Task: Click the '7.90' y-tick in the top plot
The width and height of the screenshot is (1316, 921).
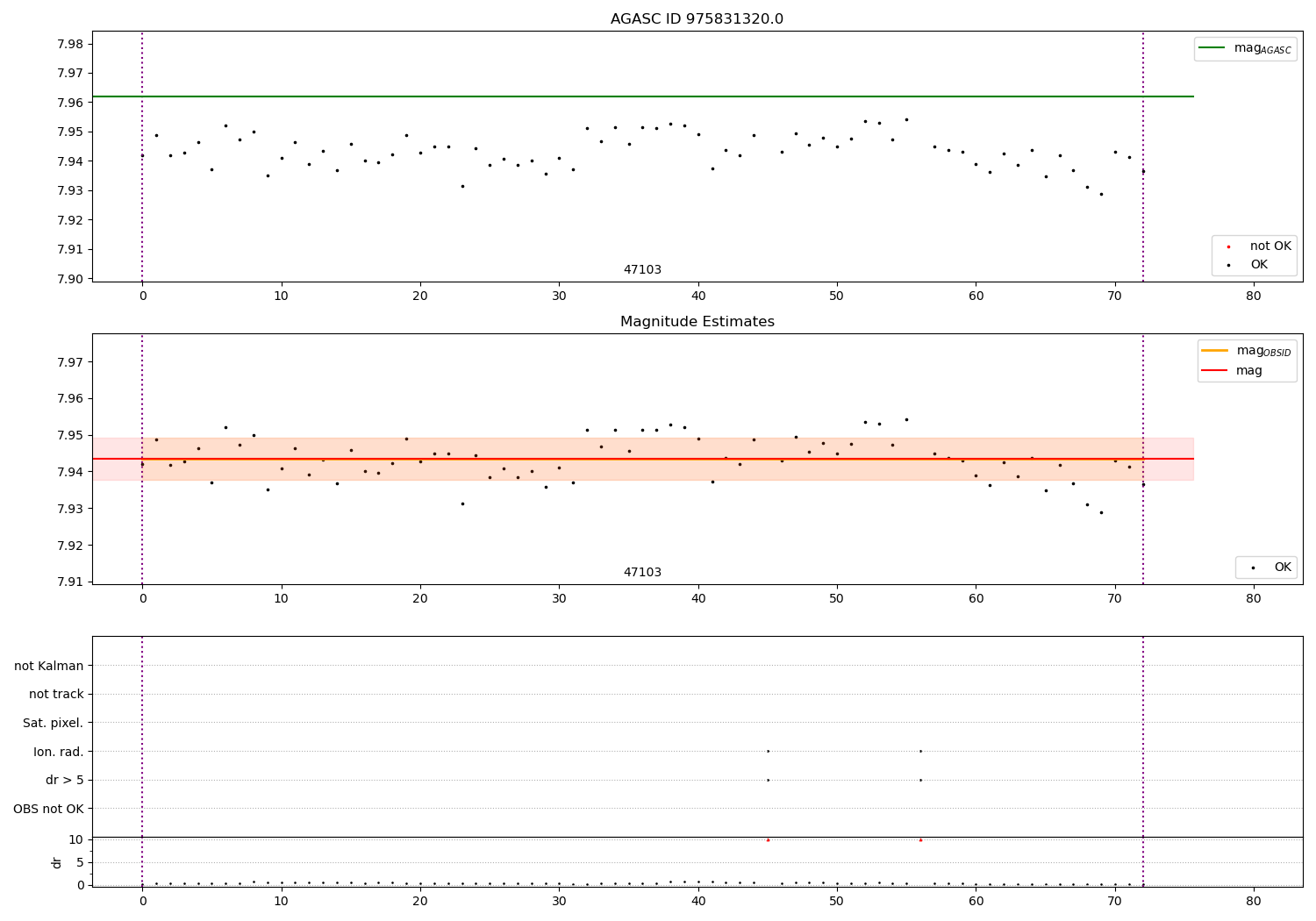Action: (x=70, y=279)
